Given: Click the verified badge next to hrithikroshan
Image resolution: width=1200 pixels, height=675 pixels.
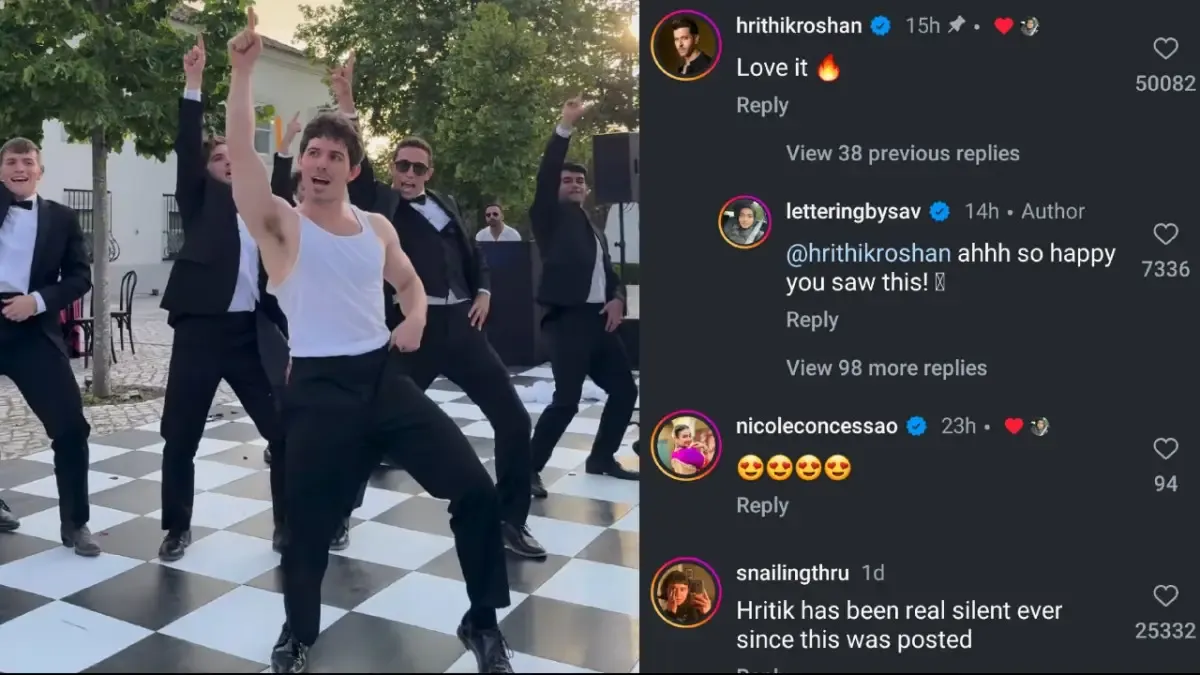Looking at the screenshot, I should coord(879,25).
